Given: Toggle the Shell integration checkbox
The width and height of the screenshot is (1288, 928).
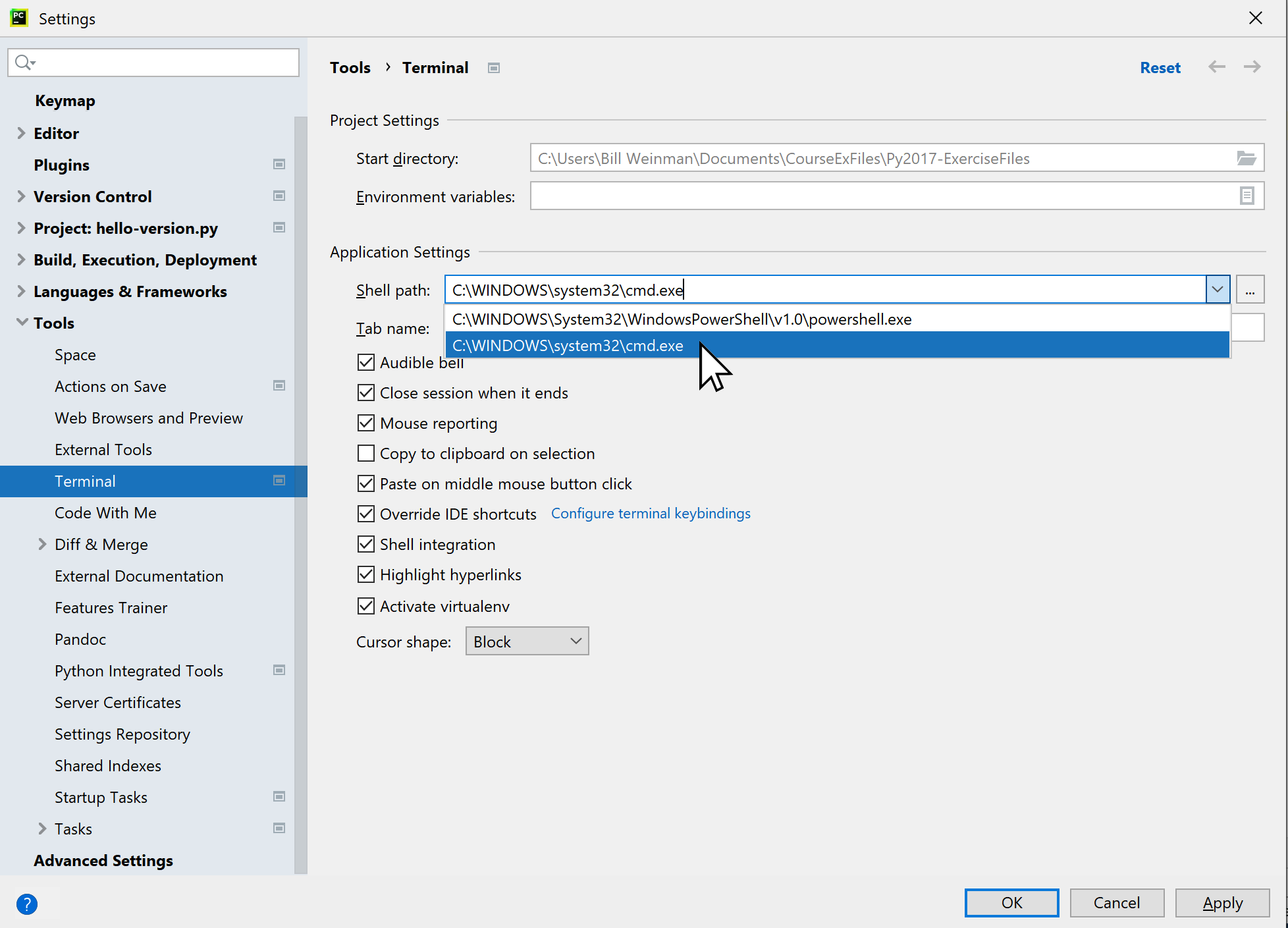Looking at the screenshot, I should [x=366, y=544].
